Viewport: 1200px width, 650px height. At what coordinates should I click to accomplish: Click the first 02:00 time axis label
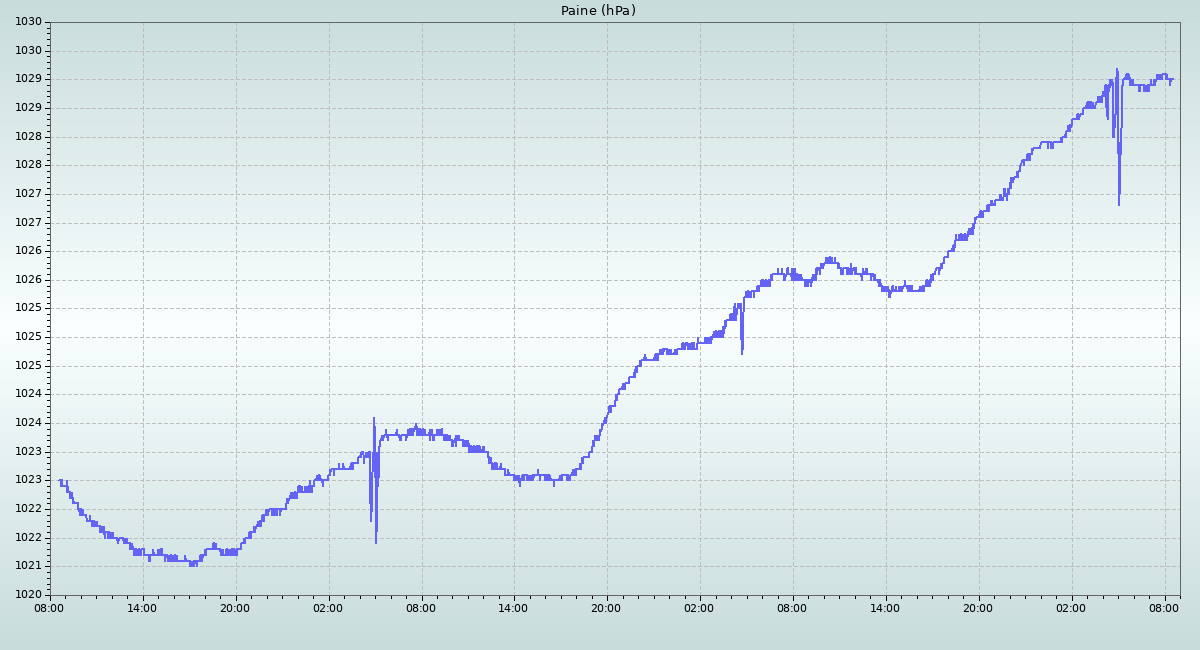coord(328,607)
